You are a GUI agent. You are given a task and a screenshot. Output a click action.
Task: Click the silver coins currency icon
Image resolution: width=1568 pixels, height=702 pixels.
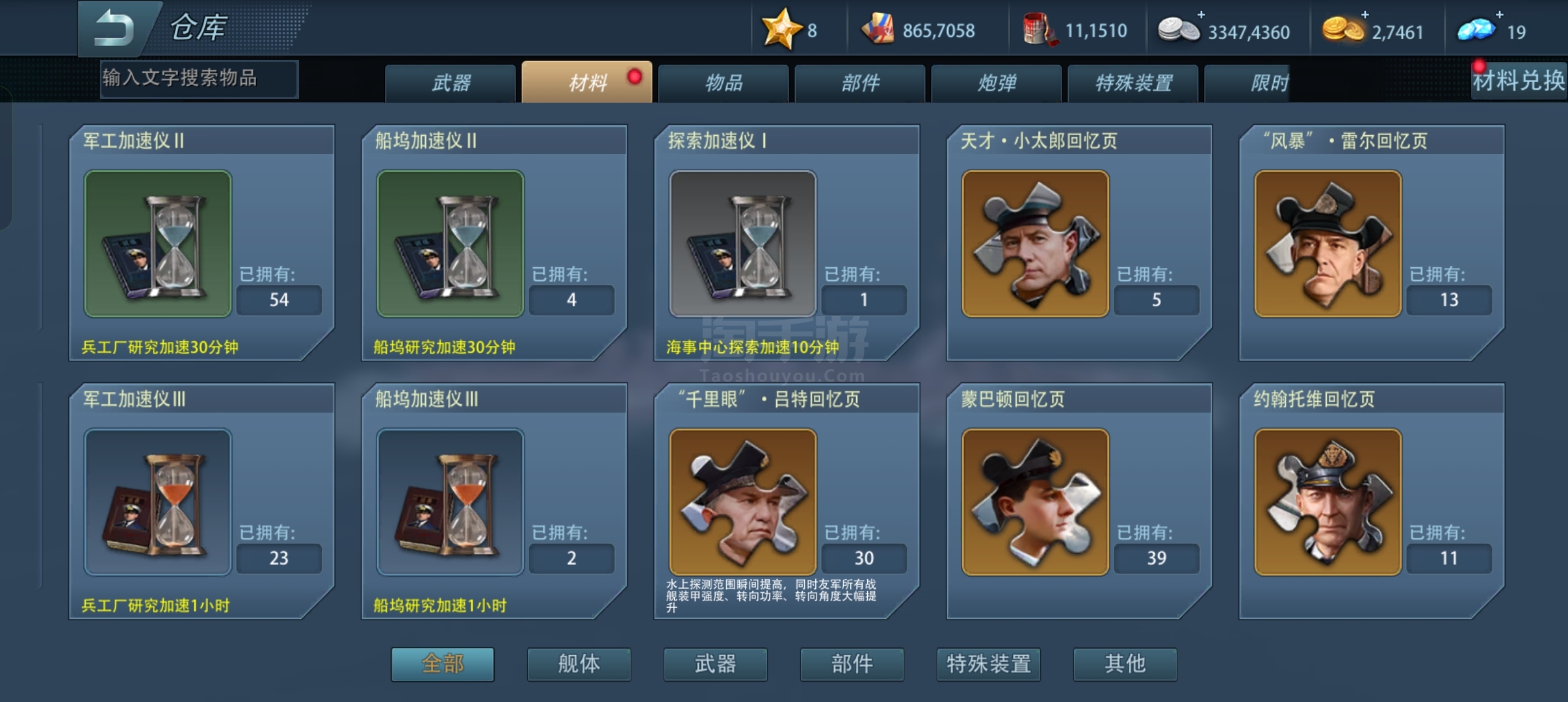click(x=1179, y=29)
